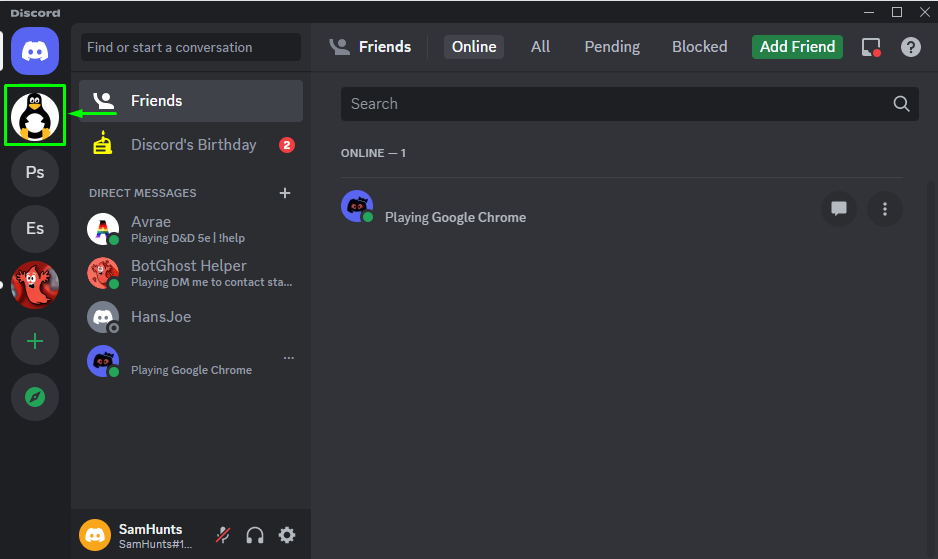Click the Add Friend button

point(797,47)
